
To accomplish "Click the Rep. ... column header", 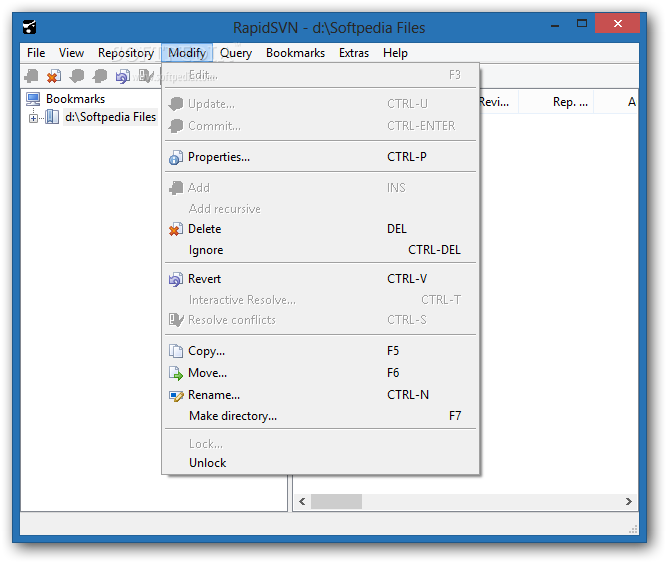I will (556, 102).
